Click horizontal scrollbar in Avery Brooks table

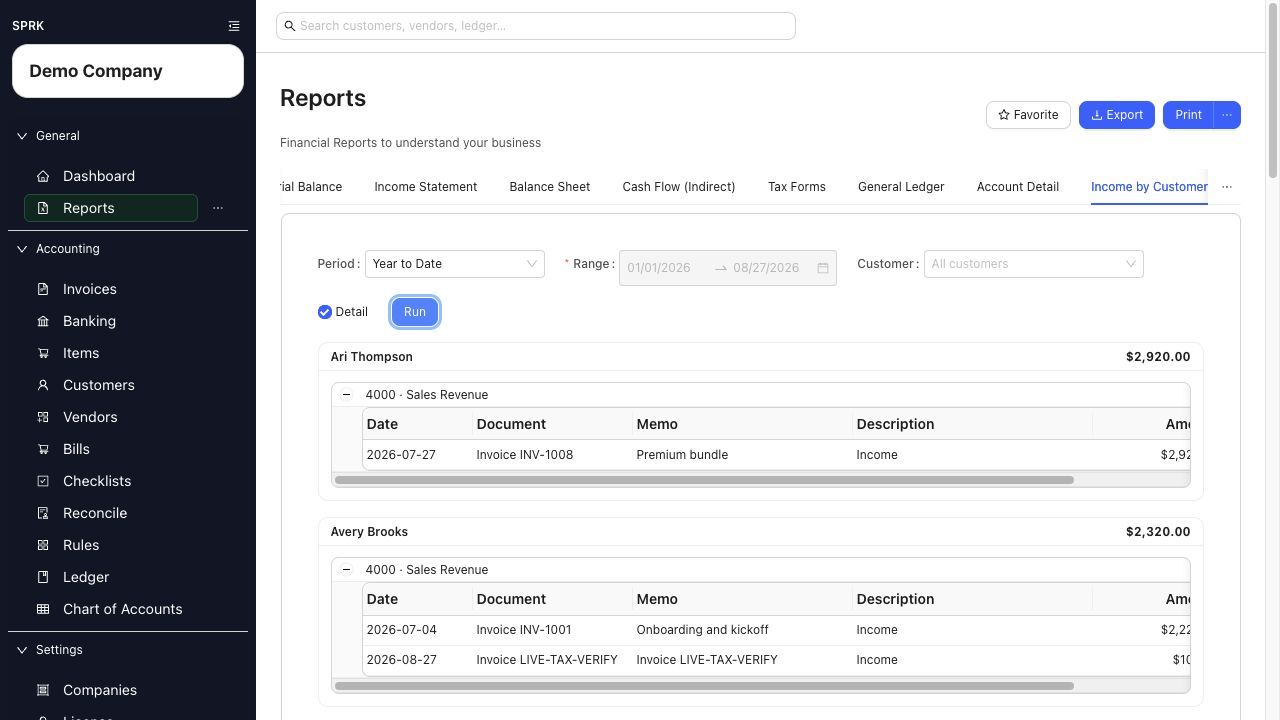(x=704, y=686)
